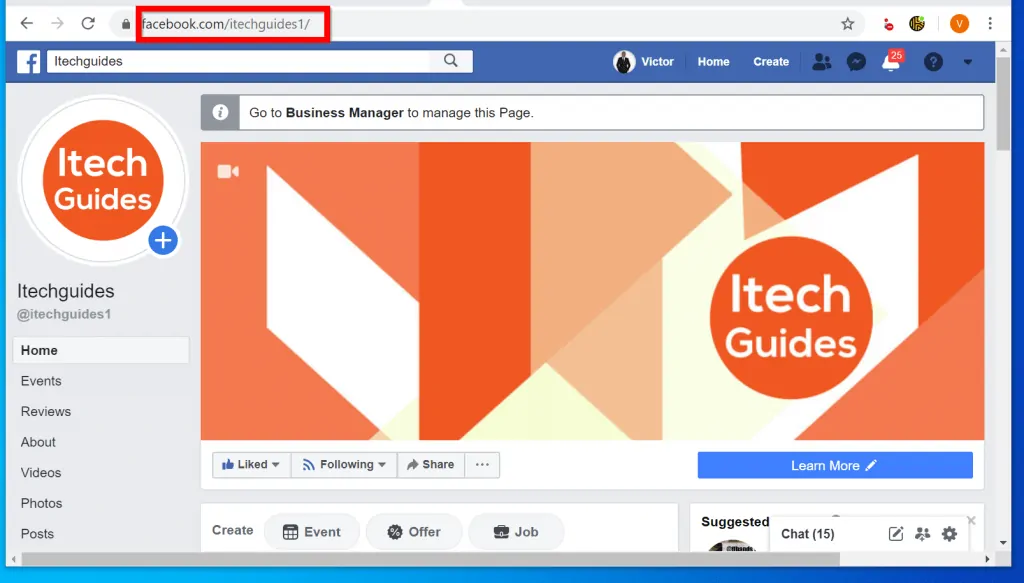Go back using the browser back arrow
1024x583 pixels.
click(x=27, y=24)
